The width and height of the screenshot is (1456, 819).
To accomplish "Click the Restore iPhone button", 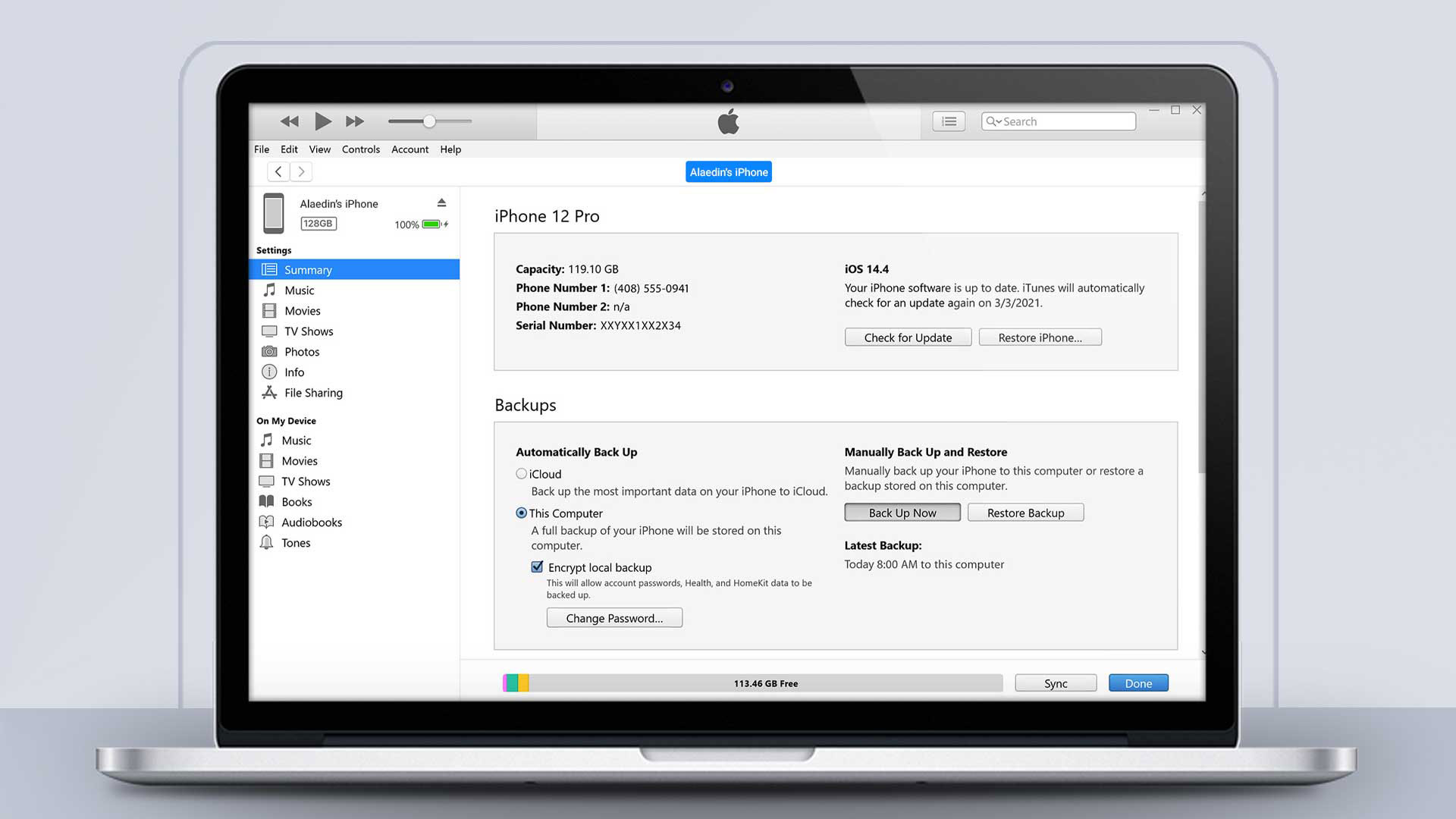I will [1040, 337].
